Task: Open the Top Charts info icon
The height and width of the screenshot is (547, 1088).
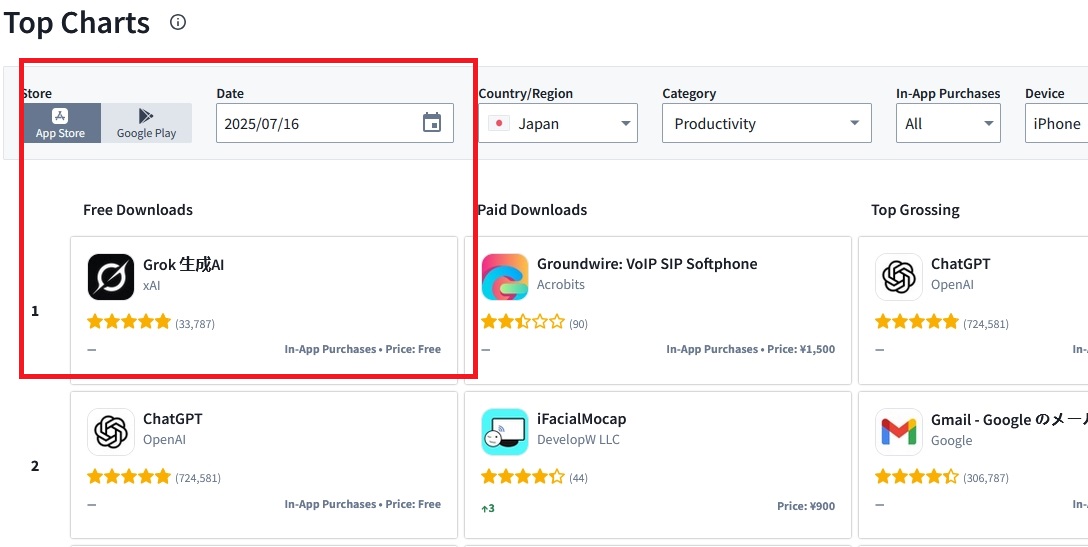Action: pos(178,22)
